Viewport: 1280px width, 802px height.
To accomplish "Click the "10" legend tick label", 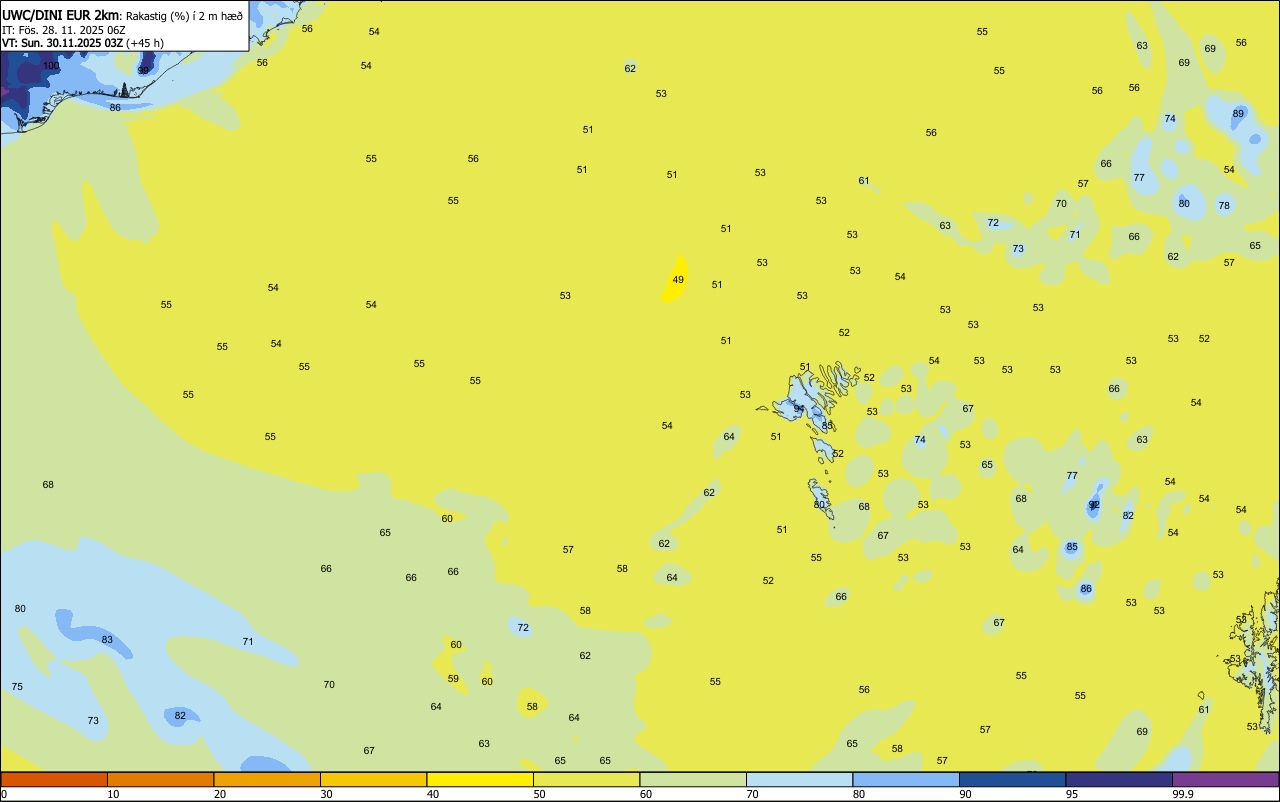I will tap(114, 794).
